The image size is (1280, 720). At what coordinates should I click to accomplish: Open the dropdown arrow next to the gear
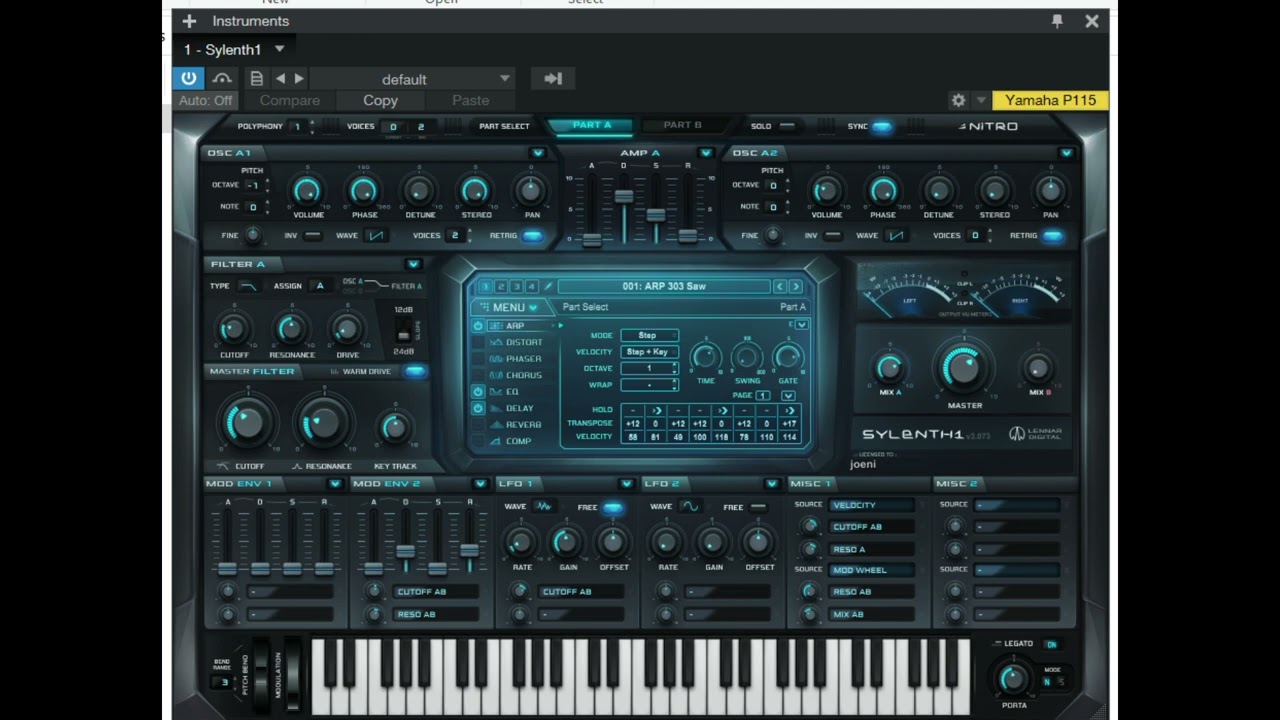[x=981, y=100]
